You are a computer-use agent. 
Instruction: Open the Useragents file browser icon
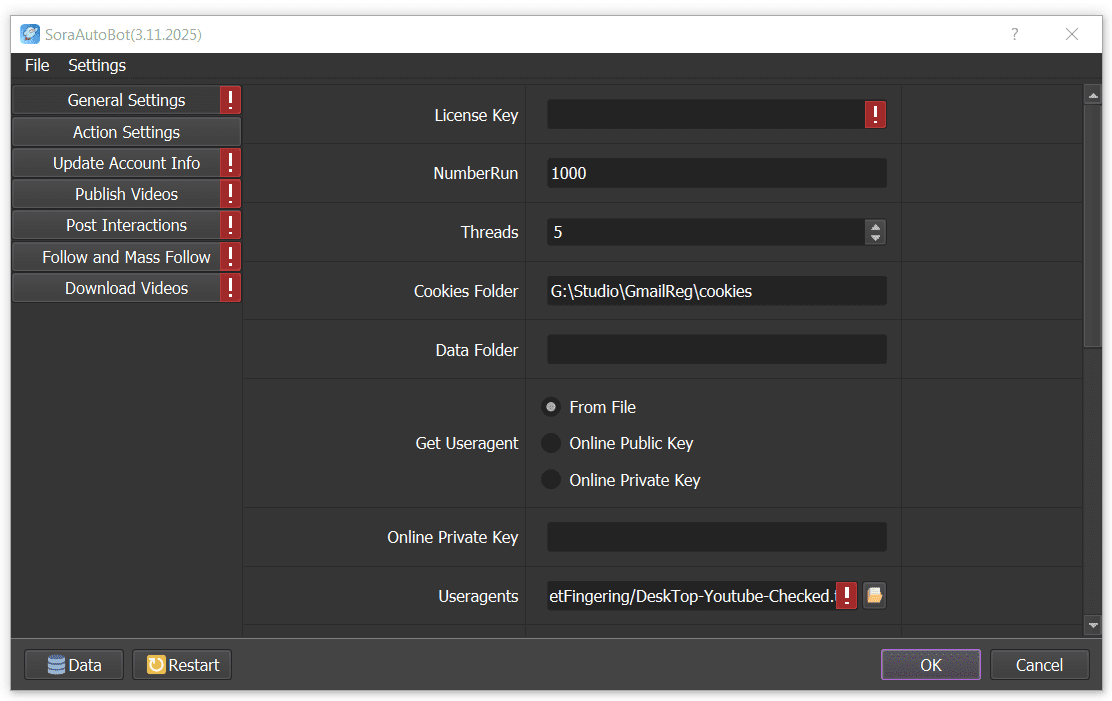[873, 595]
